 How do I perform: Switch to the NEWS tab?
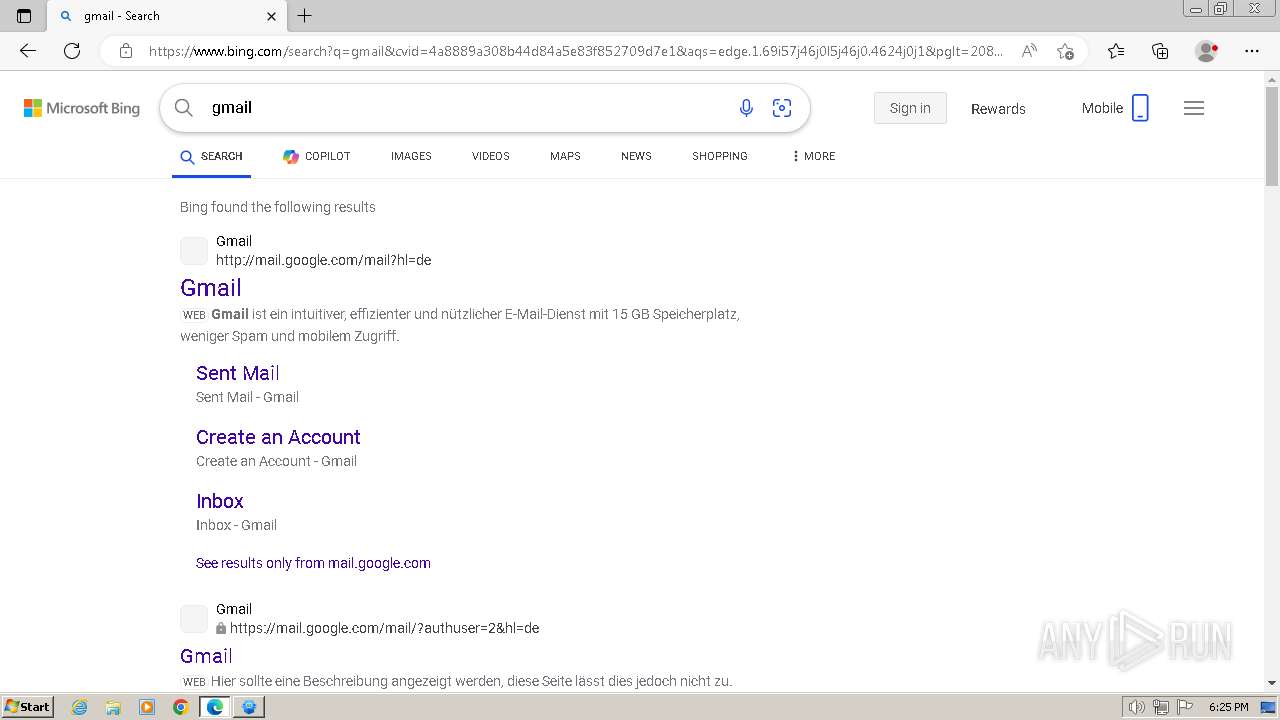click(x=636, y=156)
